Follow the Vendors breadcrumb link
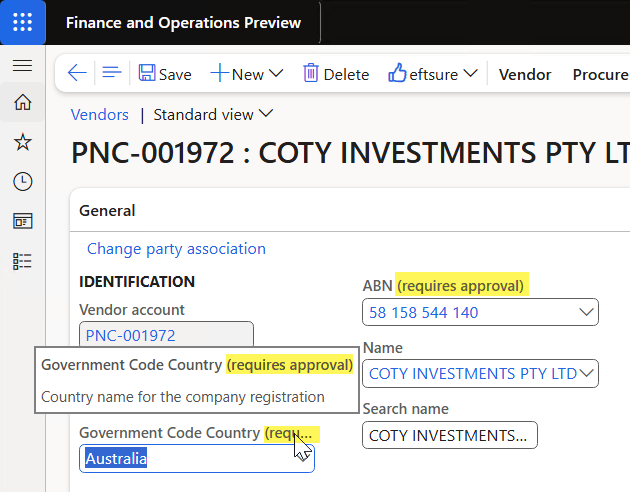Viewport: 630px width, 492px height. (x=100, y=115)
